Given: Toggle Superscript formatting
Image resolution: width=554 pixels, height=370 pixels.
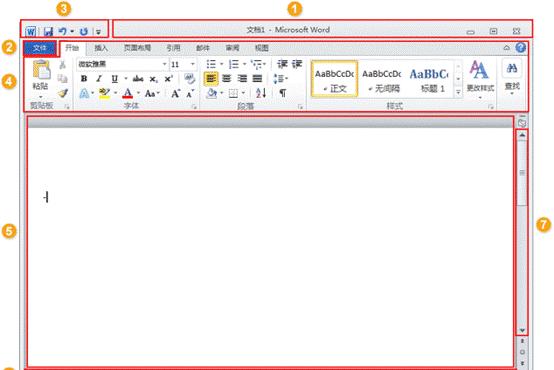Looking at the screenshot, I should 169,78.
